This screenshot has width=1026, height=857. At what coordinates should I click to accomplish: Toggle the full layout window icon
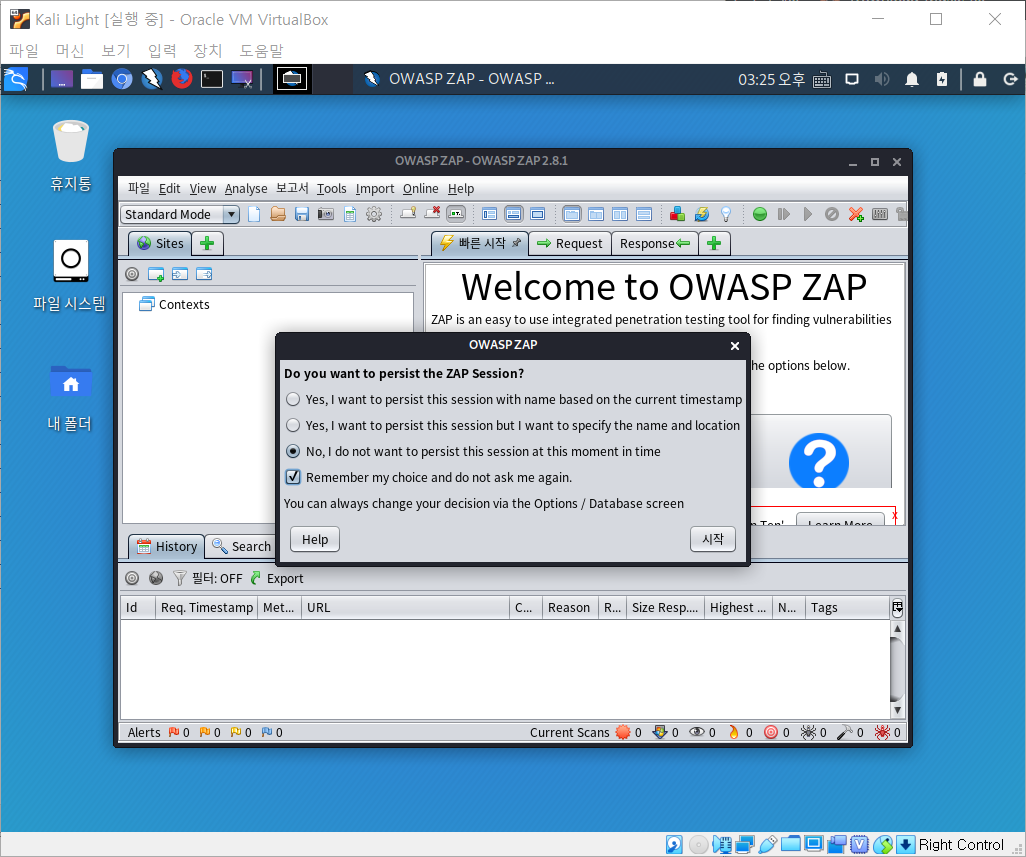(x=538, y=214)
